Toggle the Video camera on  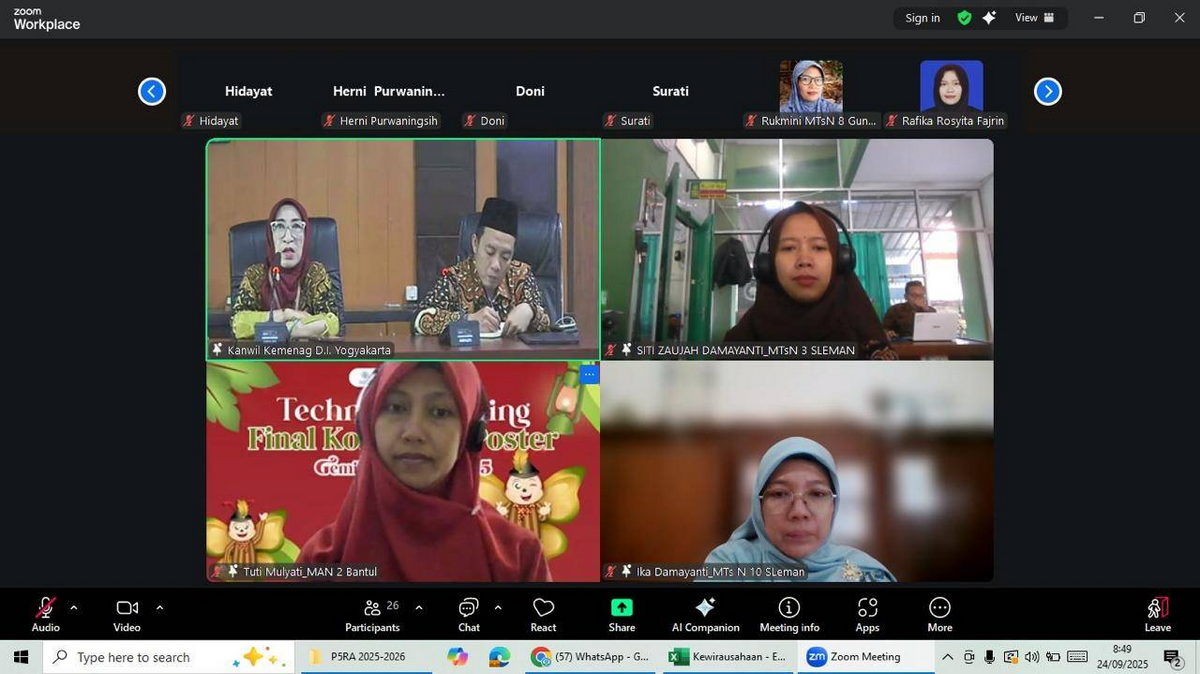[127, 614]
